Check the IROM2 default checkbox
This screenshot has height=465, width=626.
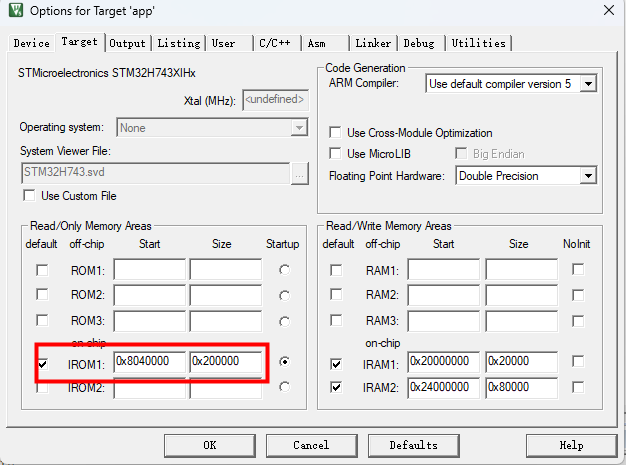pos(42,387)
